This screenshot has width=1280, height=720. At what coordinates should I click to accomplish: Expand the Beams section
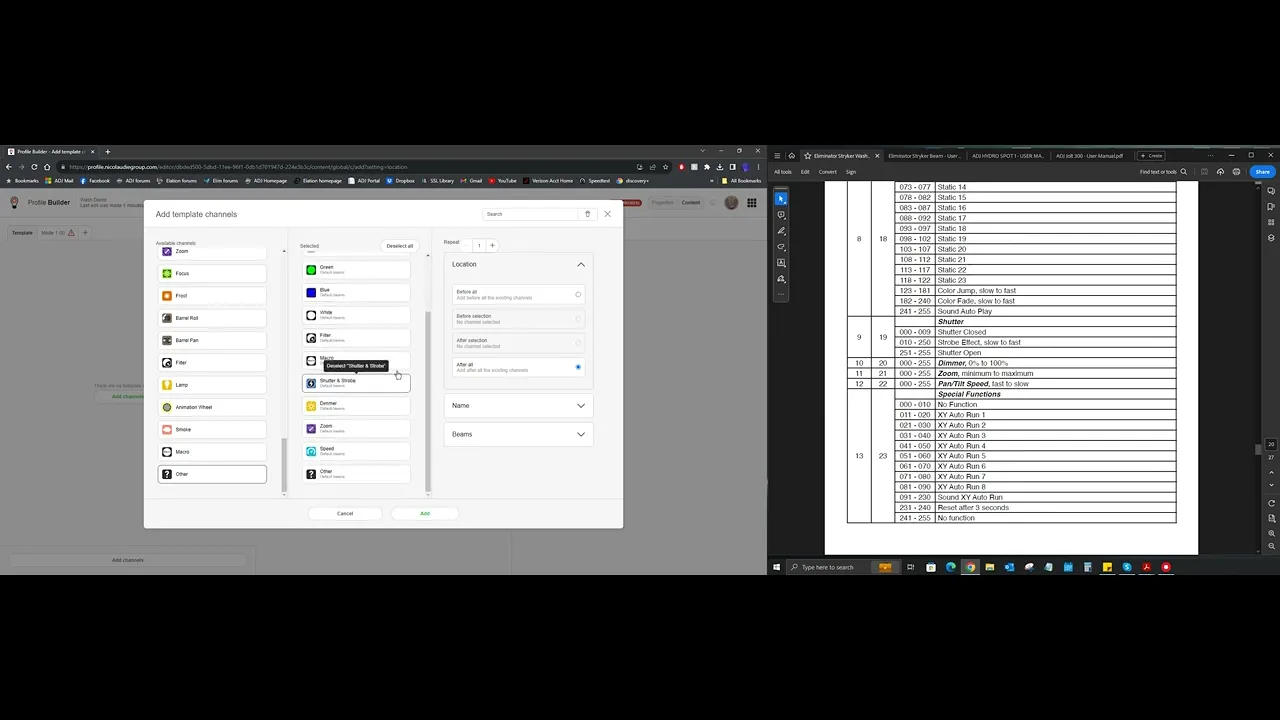580,435
